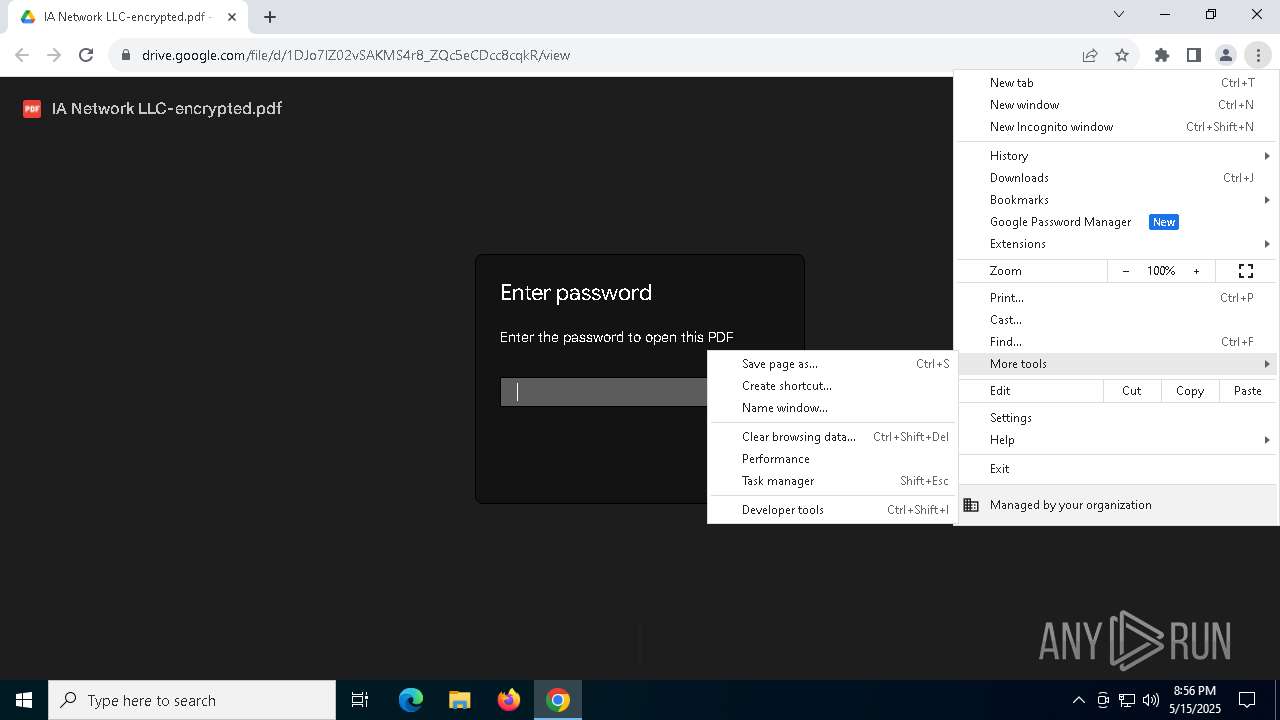Click the Chrome forward arrow

pos(54,55)
